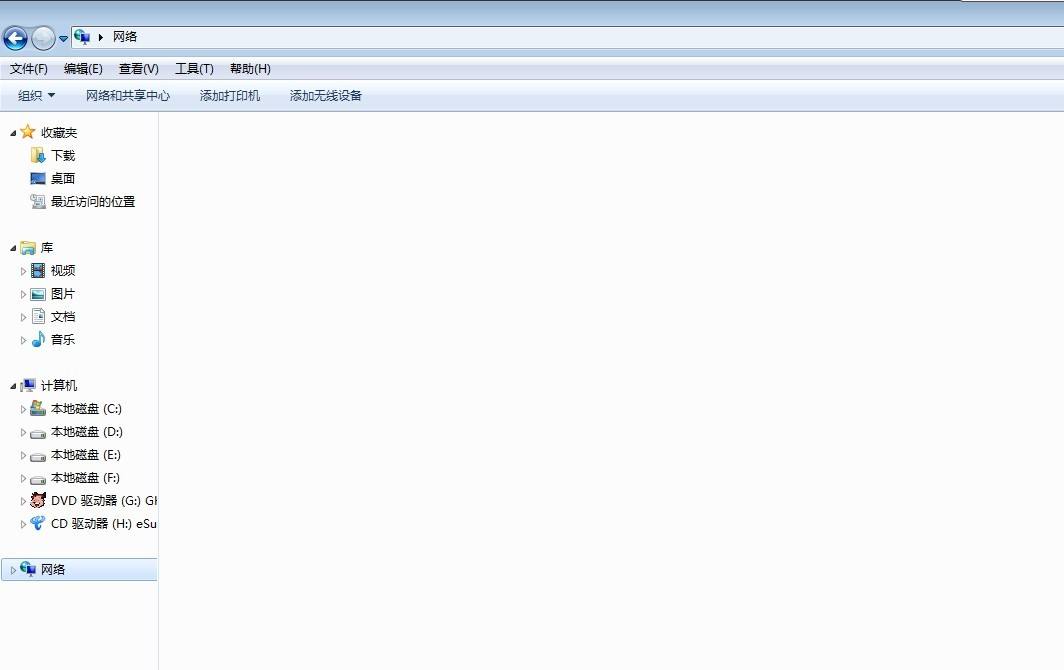1064x670 pixels.
Task: Select the 文档 library
Action: (x=63, y=317)
